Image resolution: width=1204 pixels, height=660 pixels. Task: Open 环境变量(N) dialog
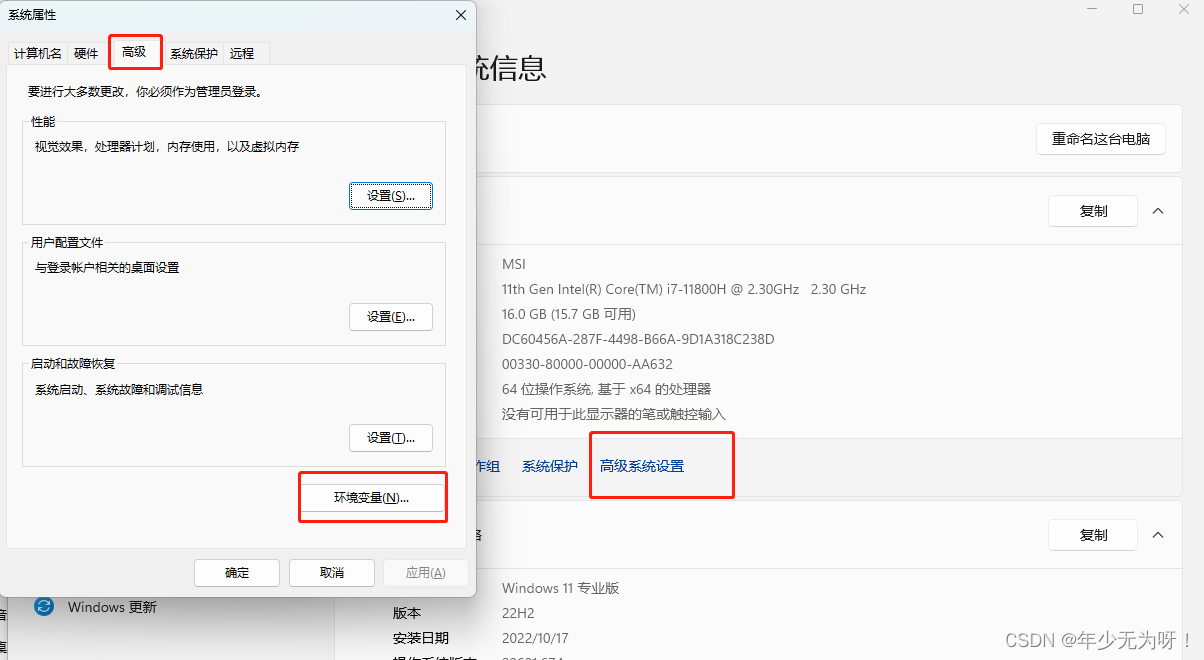tap(372, 498)
